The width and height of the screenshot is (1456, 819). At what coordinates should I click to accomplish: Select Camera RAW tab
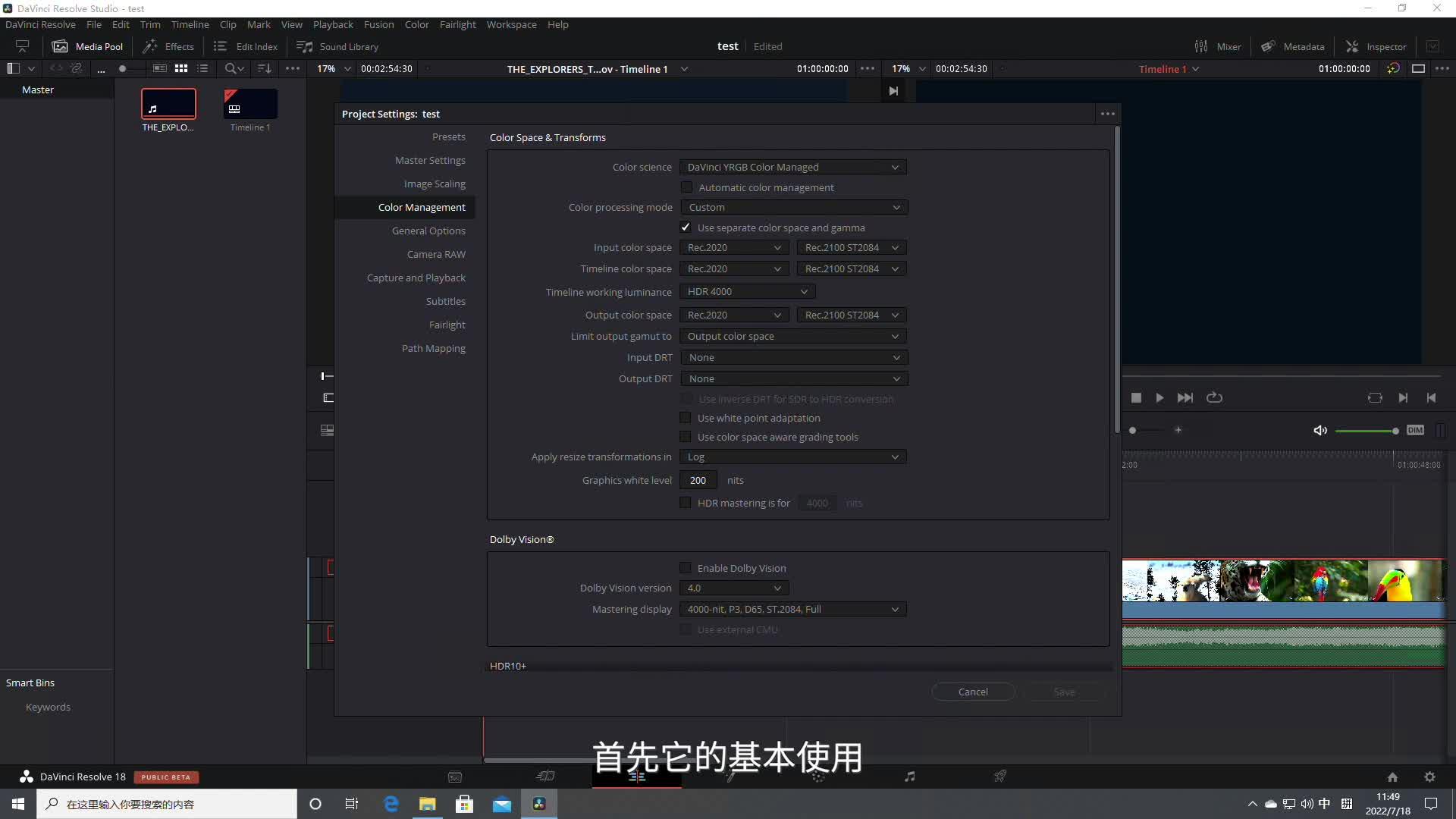coord(436,254)
